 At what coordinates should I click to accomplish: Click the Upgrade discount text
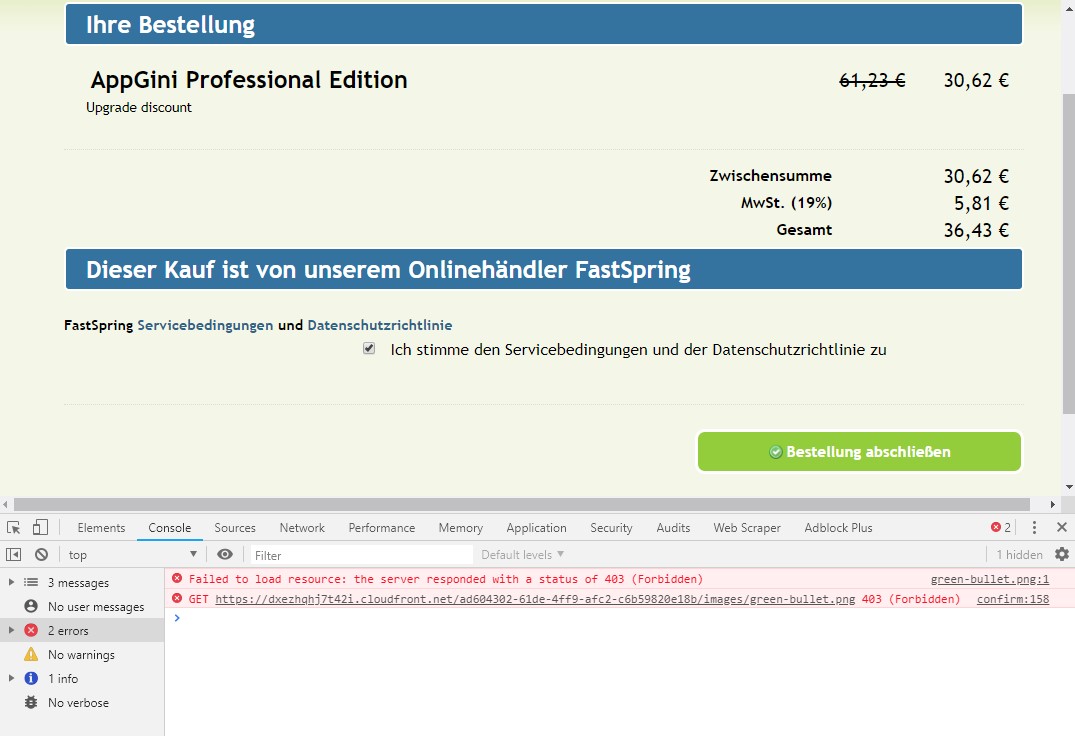point(138,107)
